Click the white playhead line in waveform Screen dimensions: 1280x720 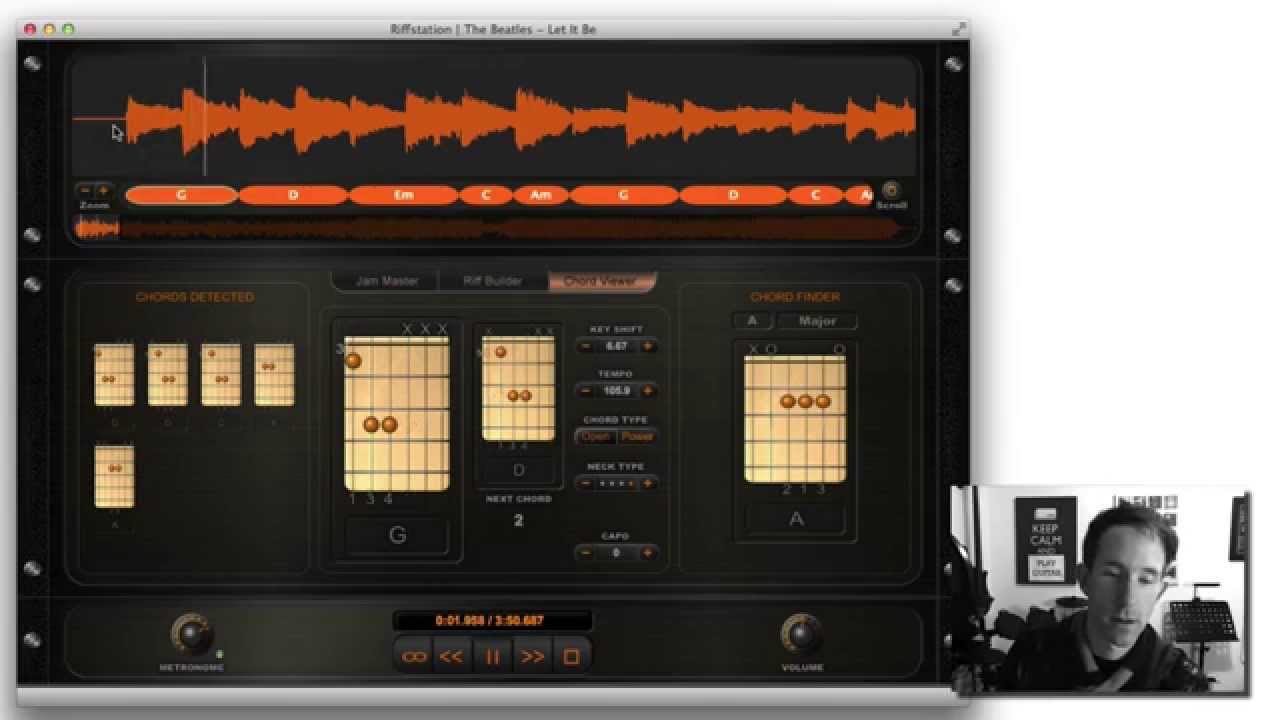point(205,118)
